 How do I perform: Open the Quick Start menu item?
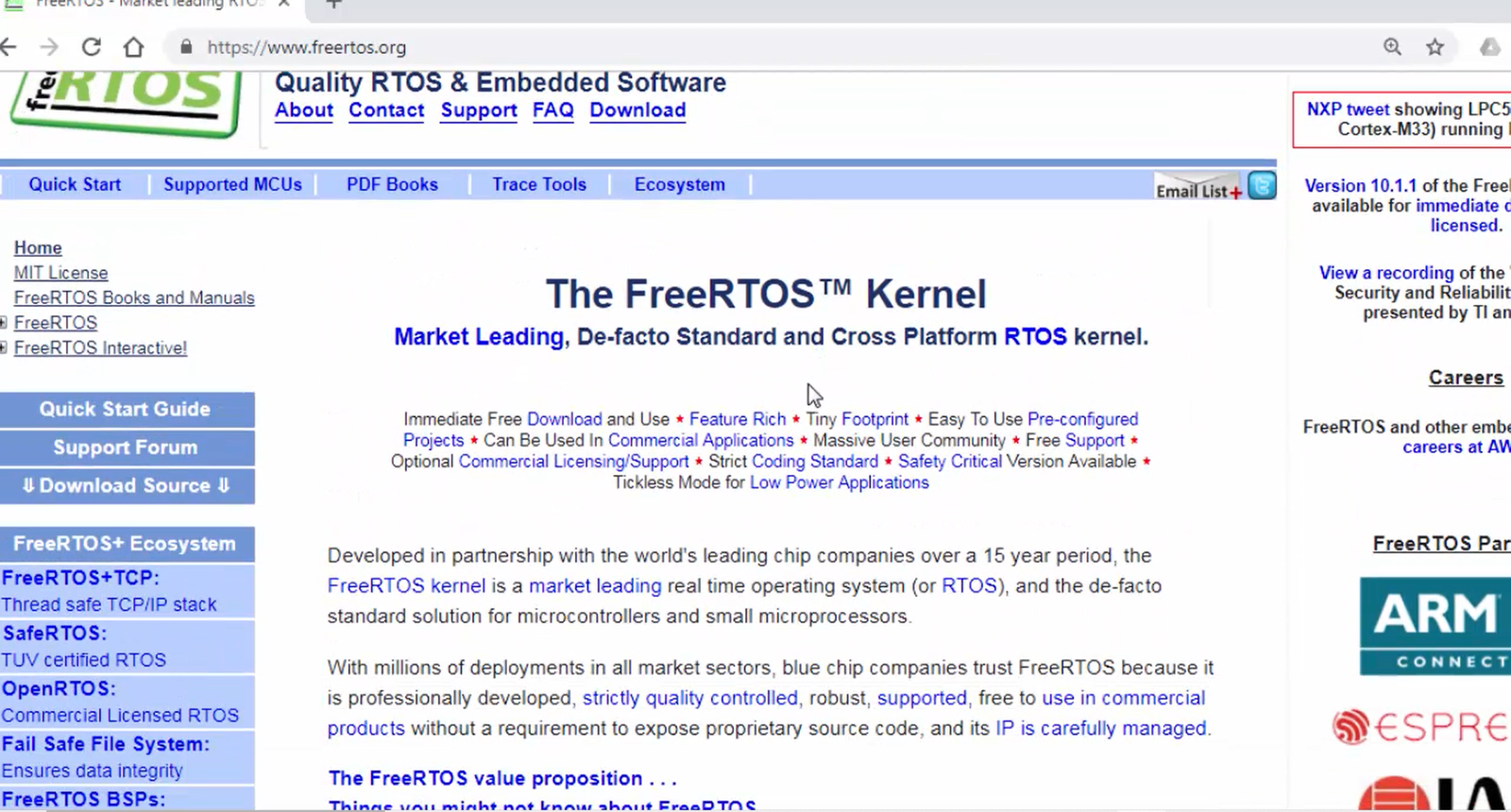tap(75, 185)
